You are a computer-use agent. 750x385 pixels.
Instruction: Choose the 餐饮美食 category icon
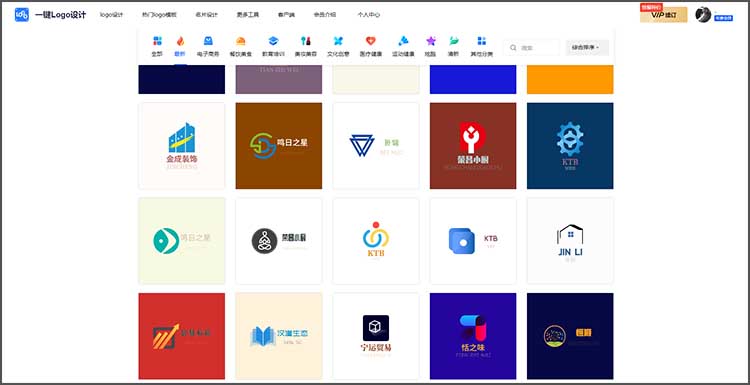tap(241, 41)
